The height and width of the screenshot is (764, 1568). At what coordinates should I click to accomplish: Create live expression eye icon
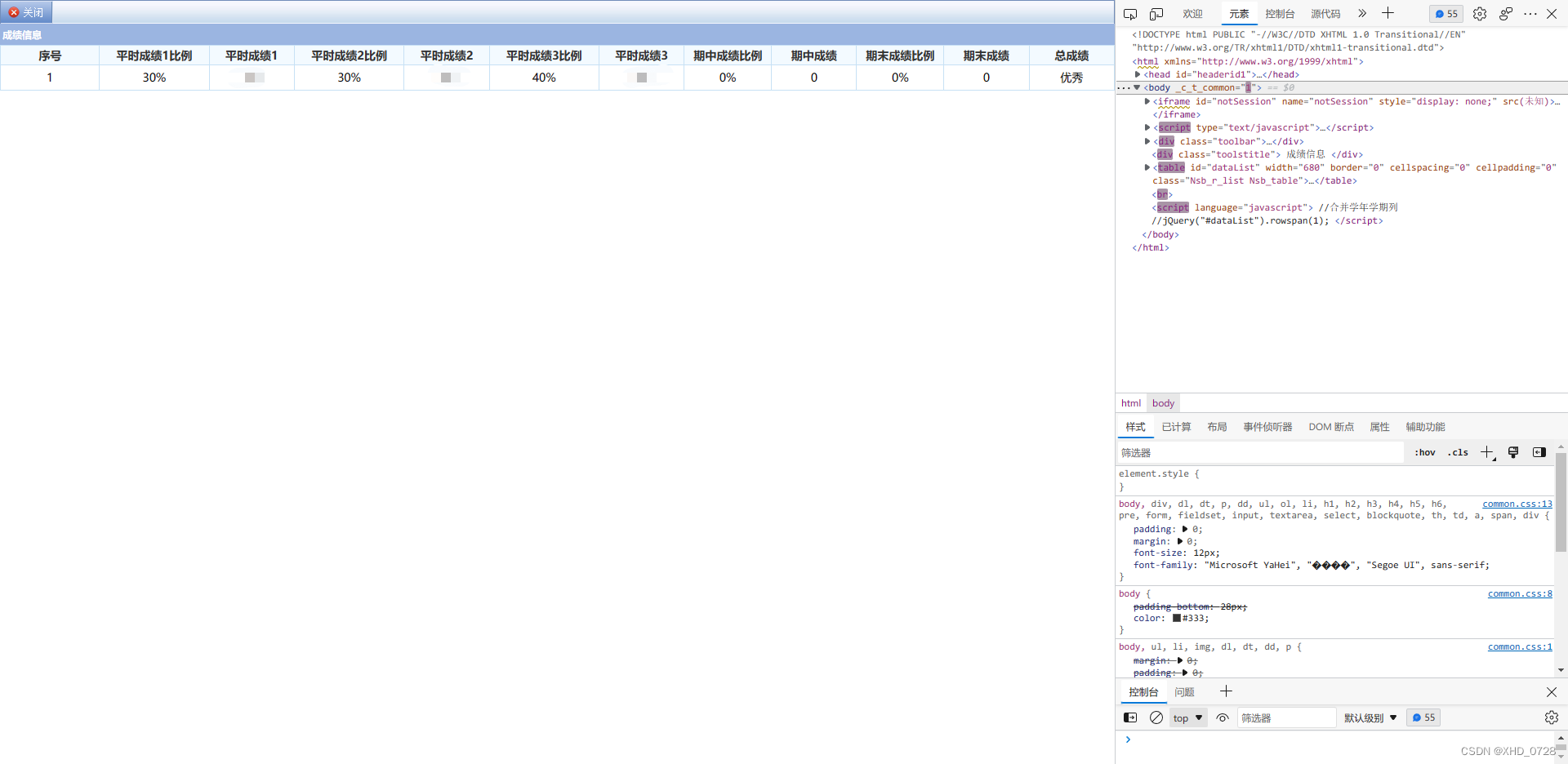tap(1223, 717)
